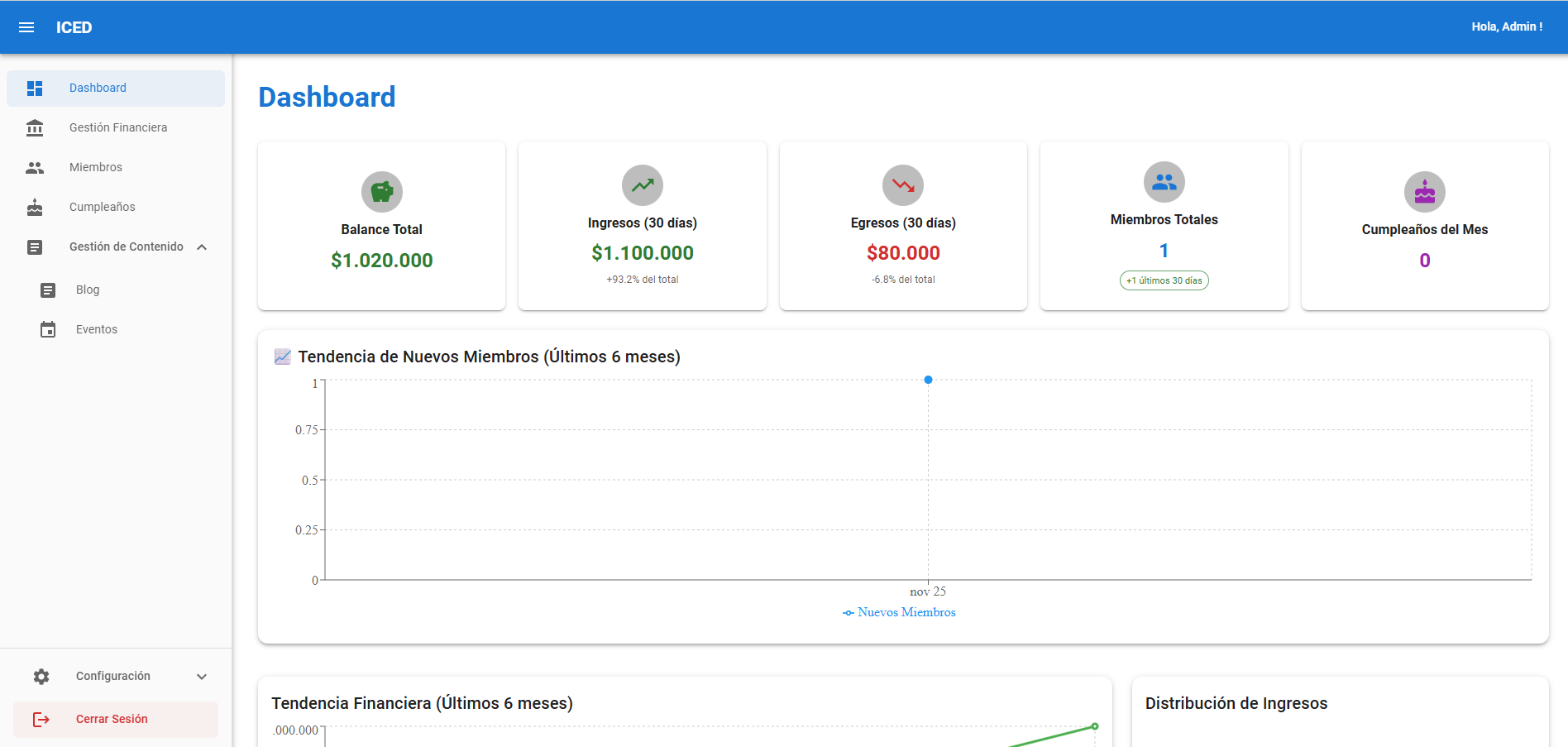This screenshot has height=747, width=1568.
Task: Click the Eventos calendar icon in the sidebar
Action: pos(48,329)
